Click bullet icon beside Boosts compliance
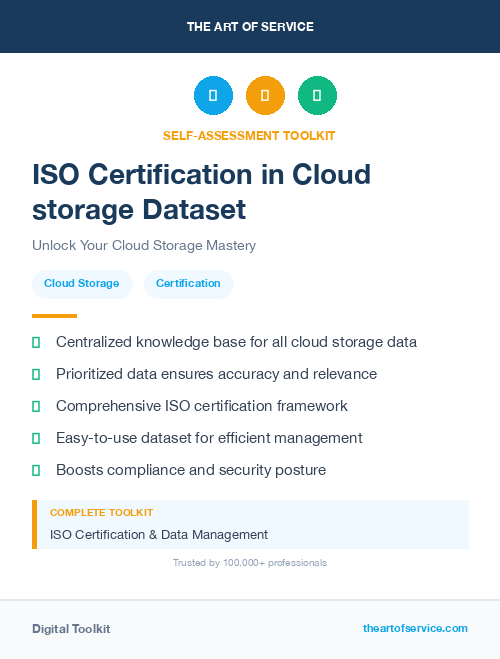Screen dimensions: 500x659 click(x=36, y=470)
